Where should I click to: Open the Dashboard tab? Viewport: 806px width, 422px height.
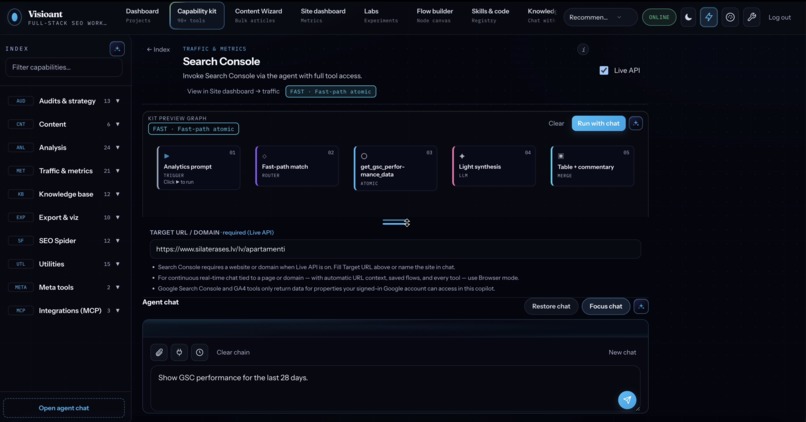point(142,15)
